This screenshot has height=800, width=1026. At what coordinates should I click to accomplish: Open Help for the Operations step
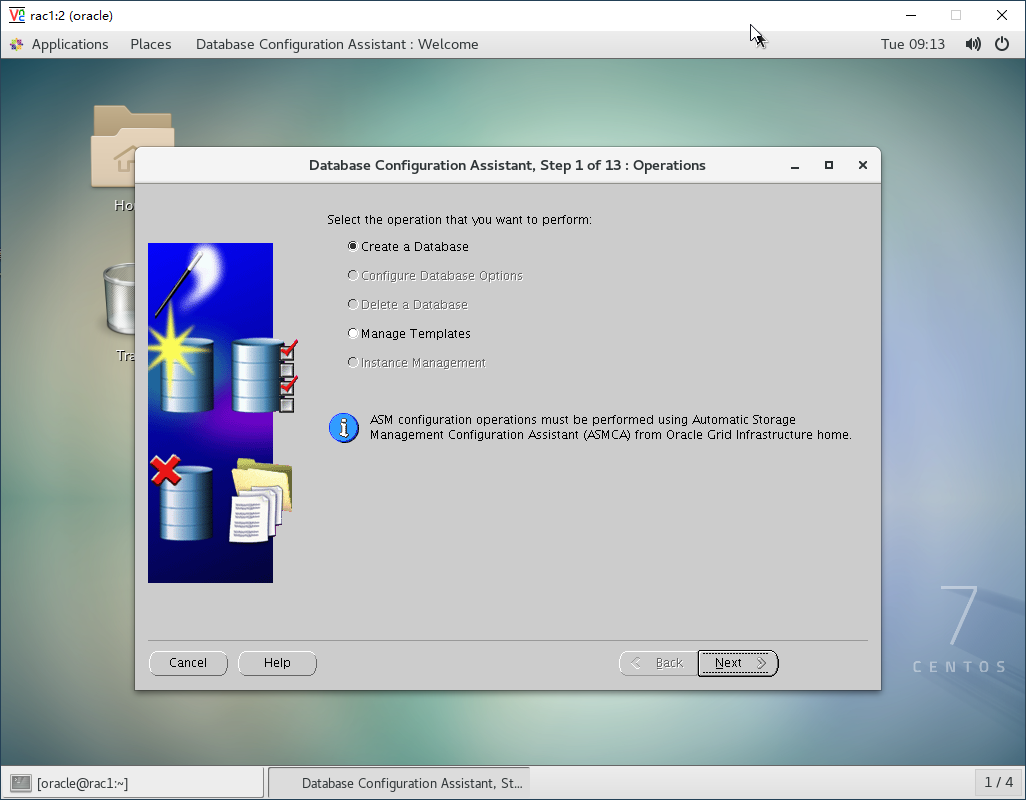(x=277, y=663)
